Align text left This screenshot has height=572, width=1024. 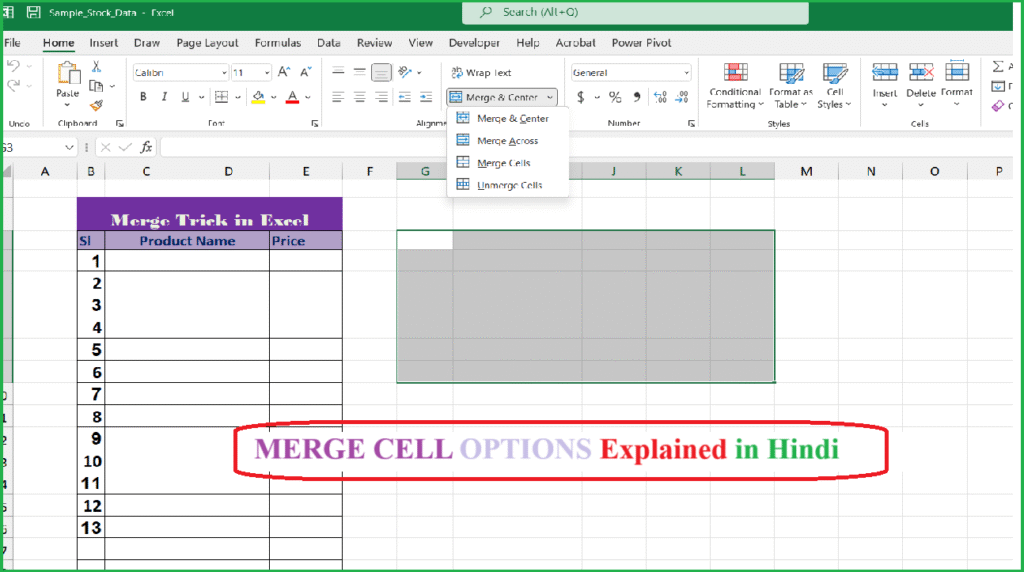338,97
